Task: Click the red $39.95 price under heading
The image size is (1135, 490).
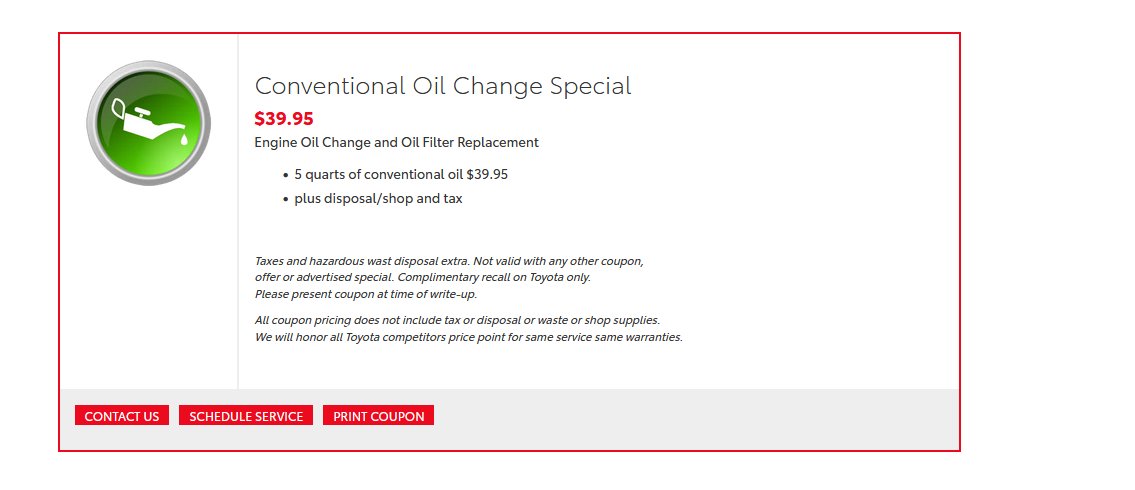Action: [284, 119]
